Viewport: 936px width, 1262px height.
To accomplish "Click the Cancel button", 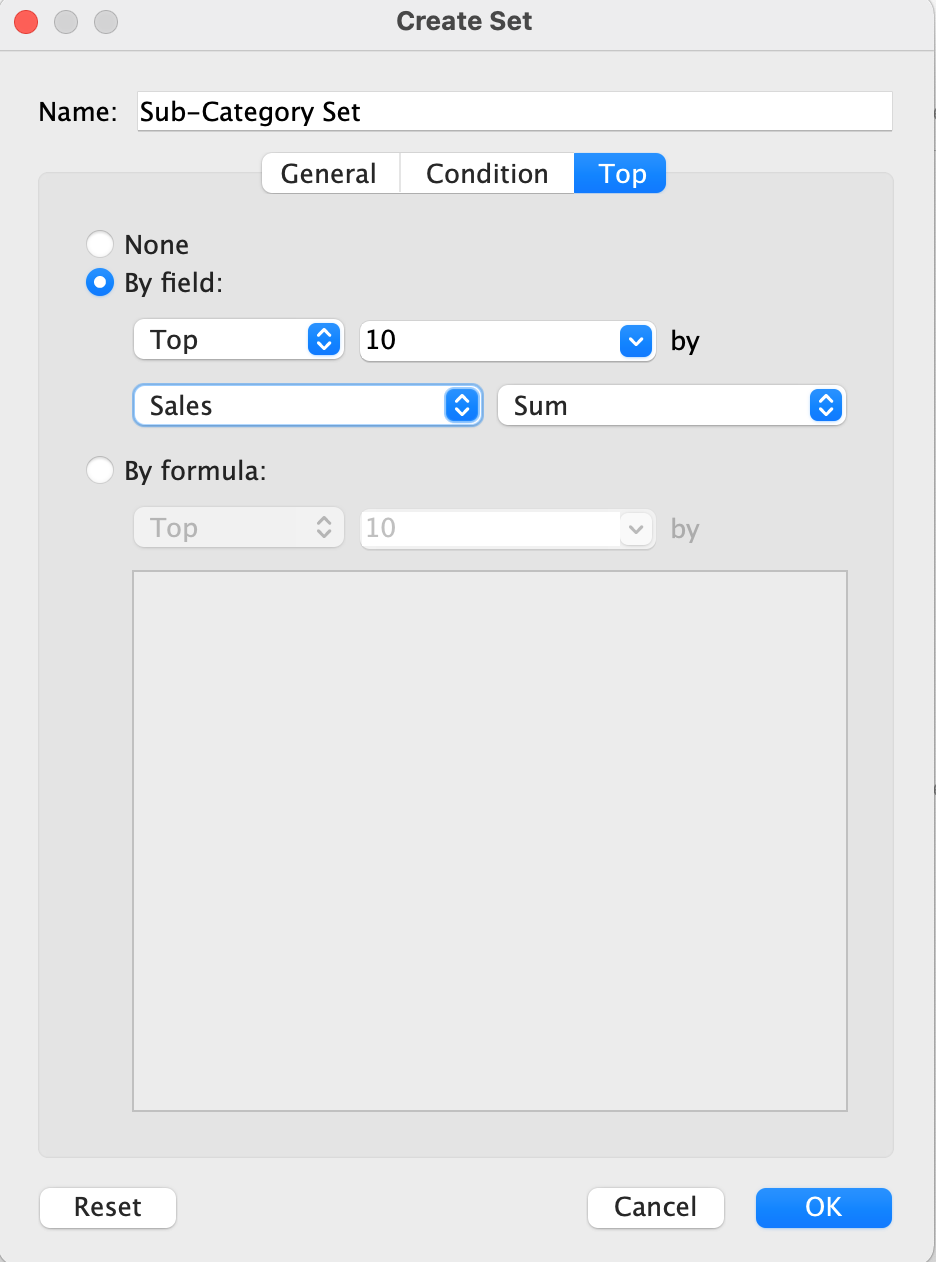I will coord(655,1207).
